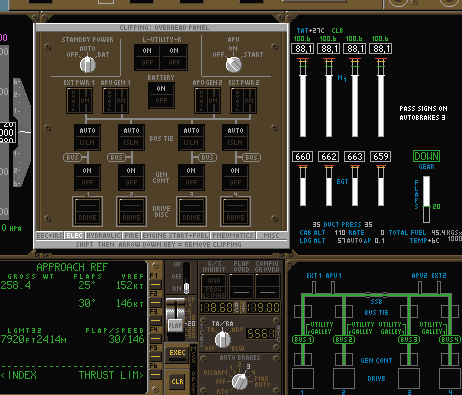This screenshot has height=395, width=462.
Task: Click the 30/146 FLAP/SPEED value
Action: 126,339
